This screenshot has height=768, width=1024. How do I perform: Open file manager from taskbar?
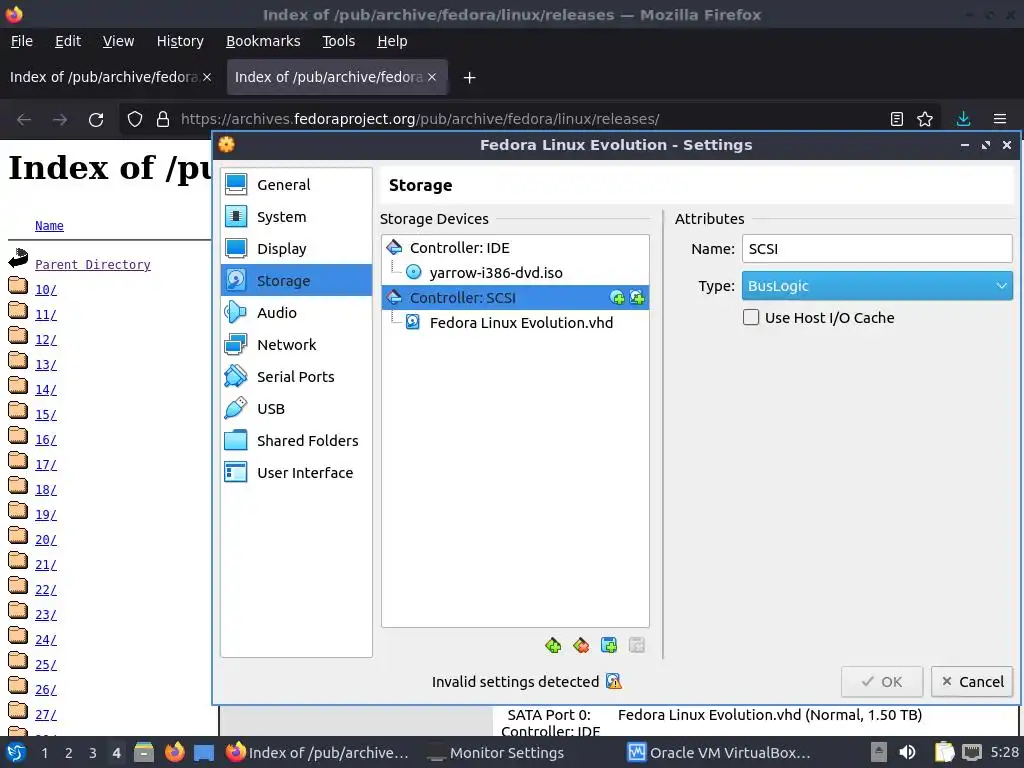(x=144, y=752)
